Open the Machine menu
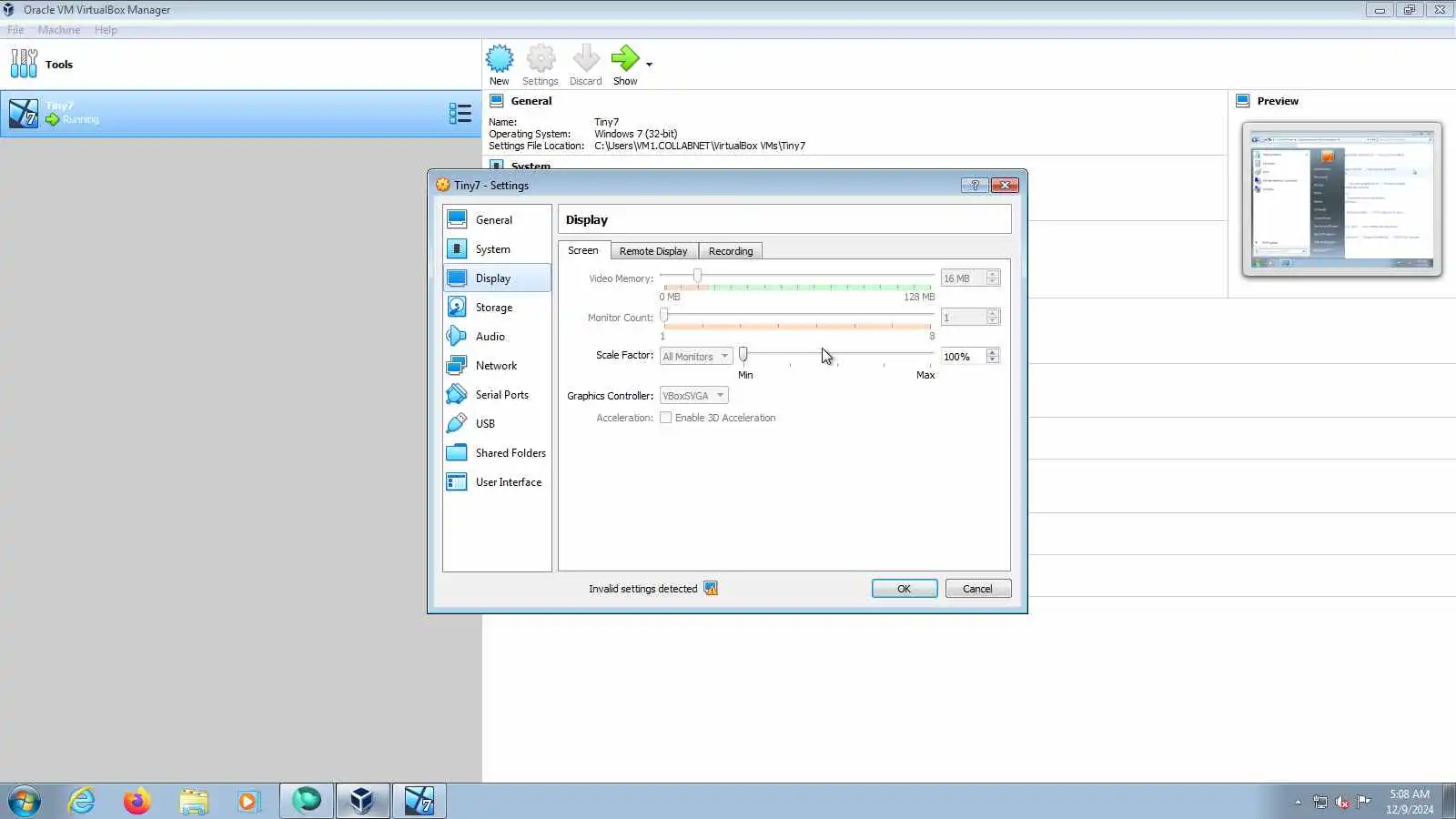 point(59,30)
